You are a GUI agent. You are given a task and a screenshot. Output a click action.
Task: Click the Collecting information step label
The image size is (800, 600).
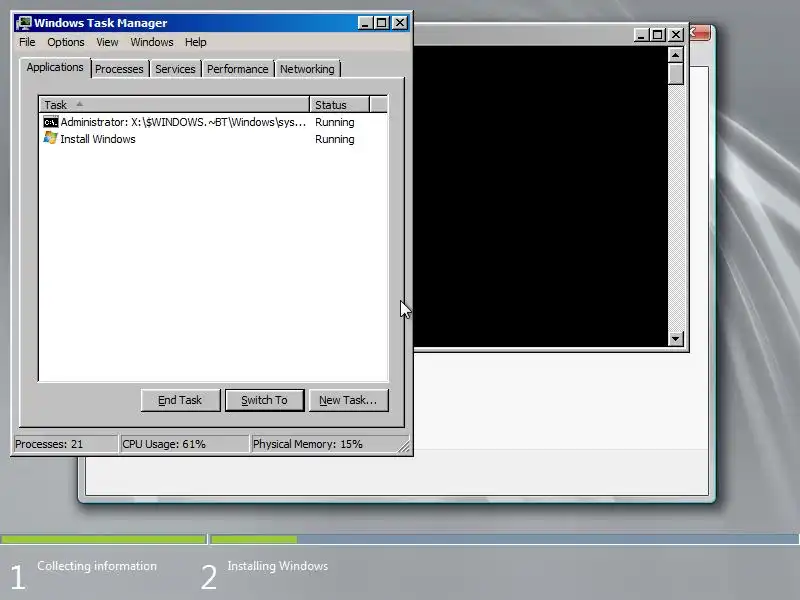tap(97, 566)
